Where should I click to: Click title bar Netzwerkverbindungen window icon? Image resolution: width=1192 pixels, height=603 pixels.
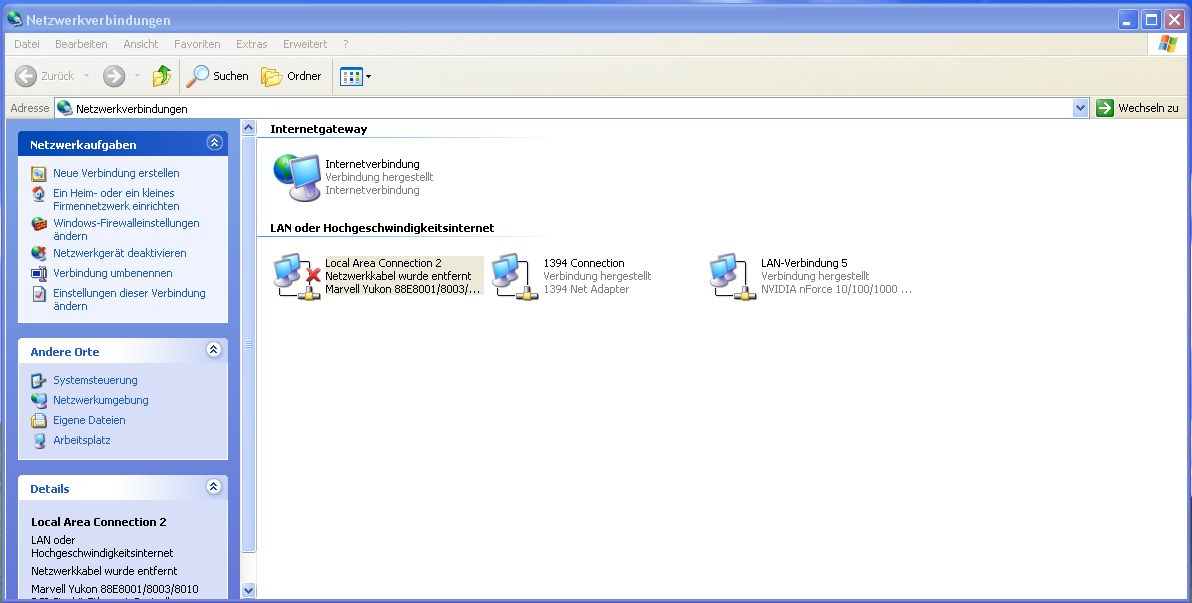pos(14,19)
